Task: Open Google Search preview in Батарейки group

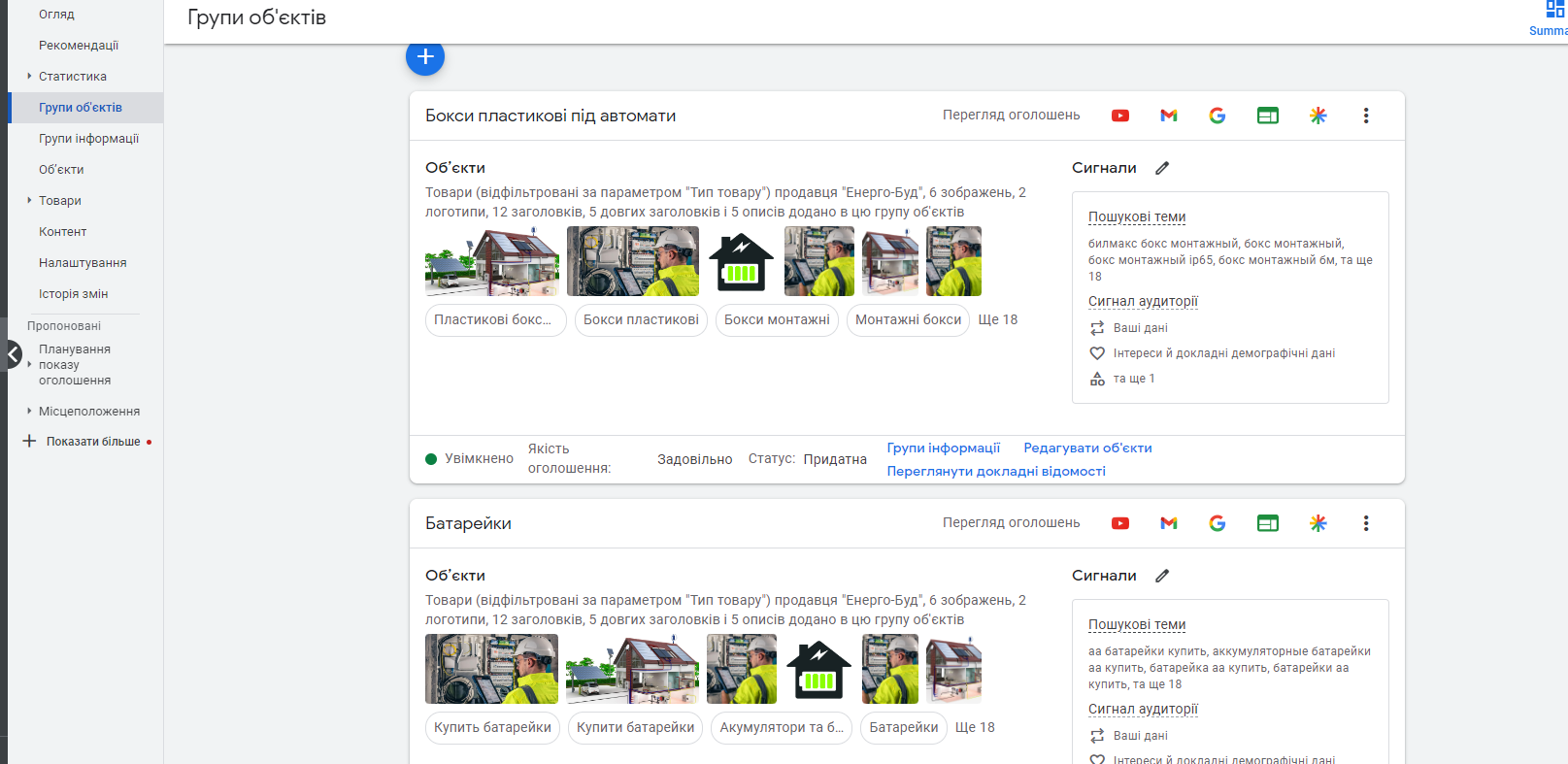Action: coord(1218,523)
